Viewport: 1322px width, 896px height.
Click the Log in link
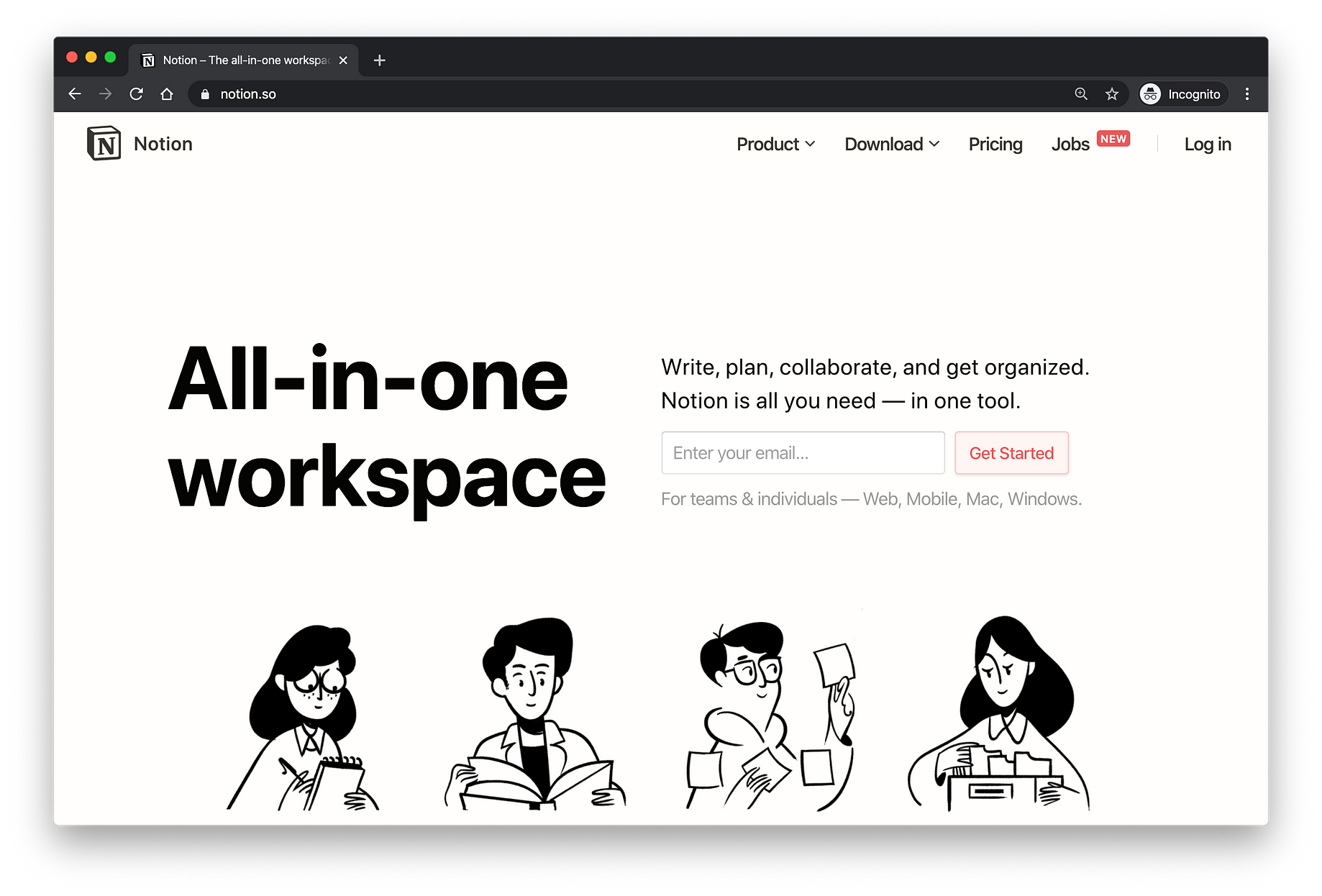tap(1208, 145)
